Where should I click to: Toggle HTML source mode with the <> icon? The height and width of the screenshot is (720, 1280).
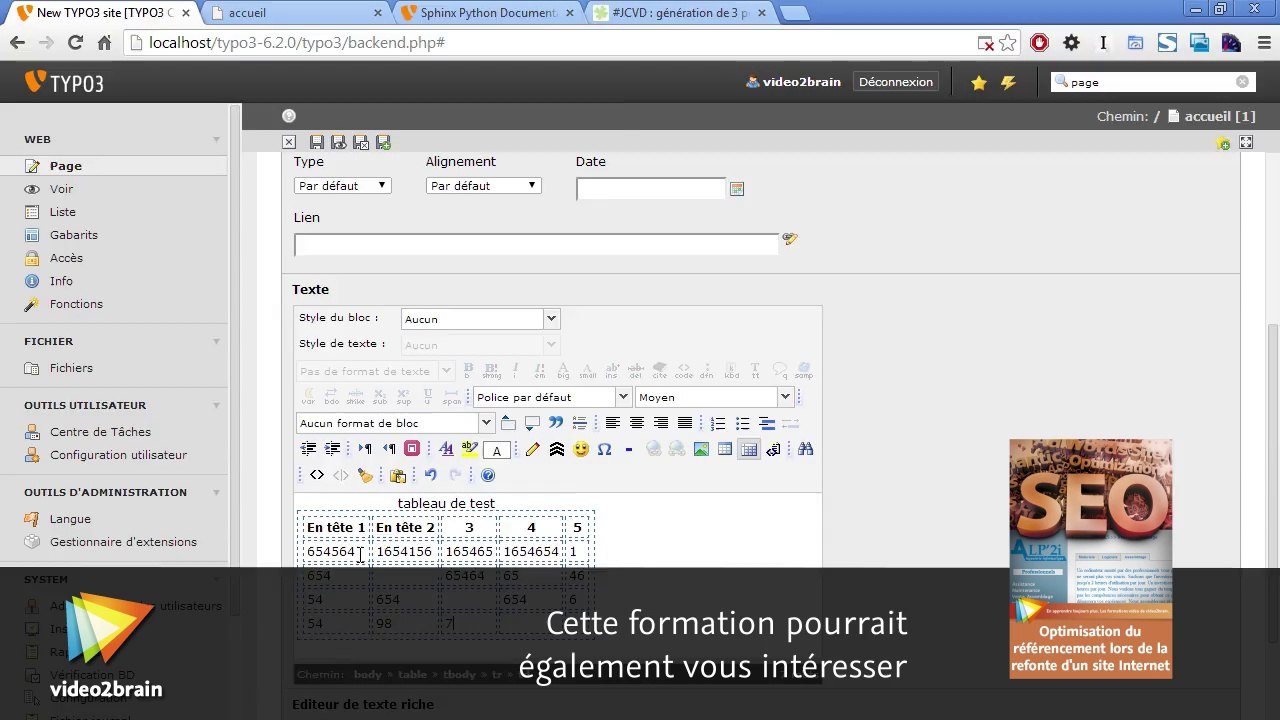(317, 475)
